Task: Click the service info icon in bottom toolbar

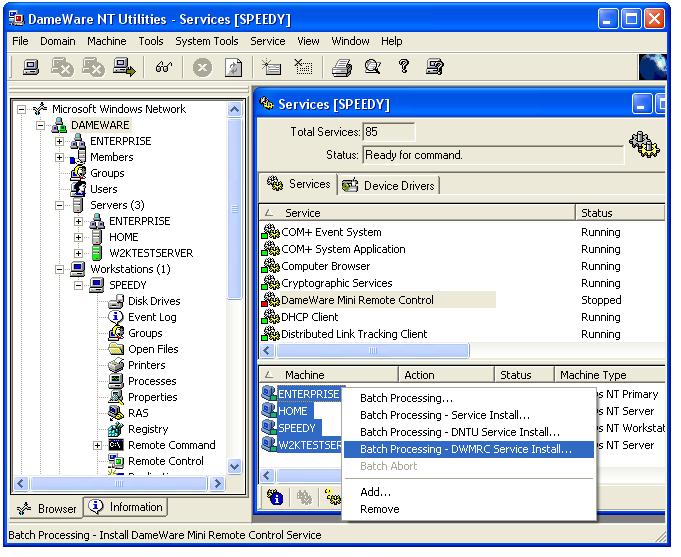Action: 275,497
